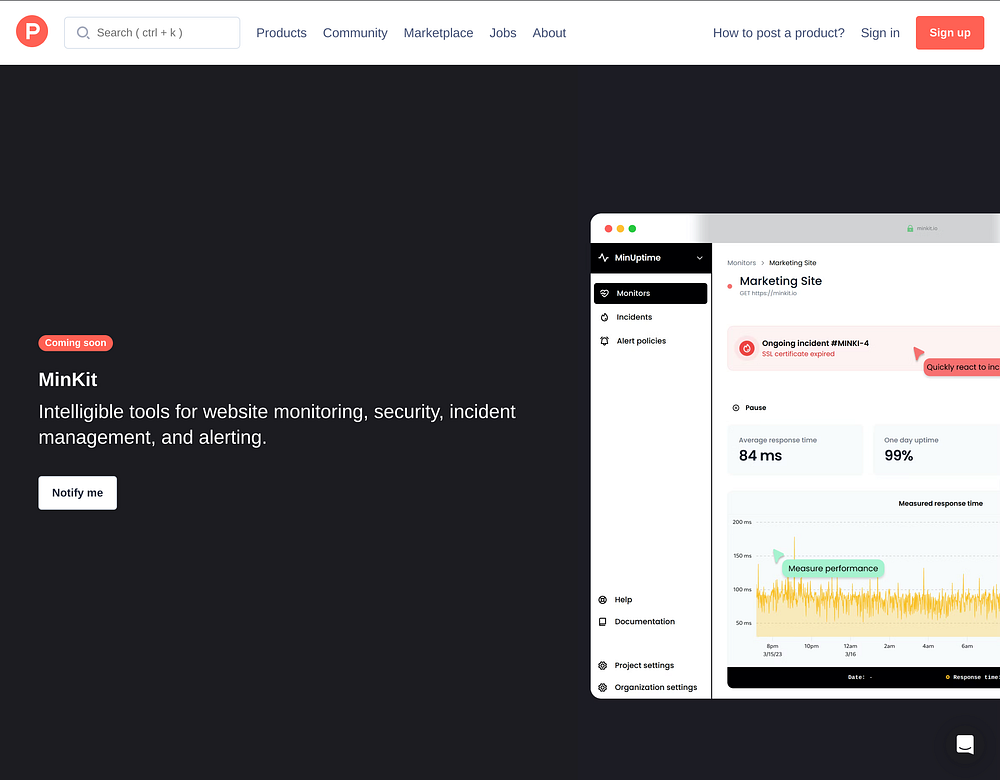Viewport: 1000px width, 780px height.
Task: Open the Products menu
Action: pyautogui.click(x=281, y=33)
